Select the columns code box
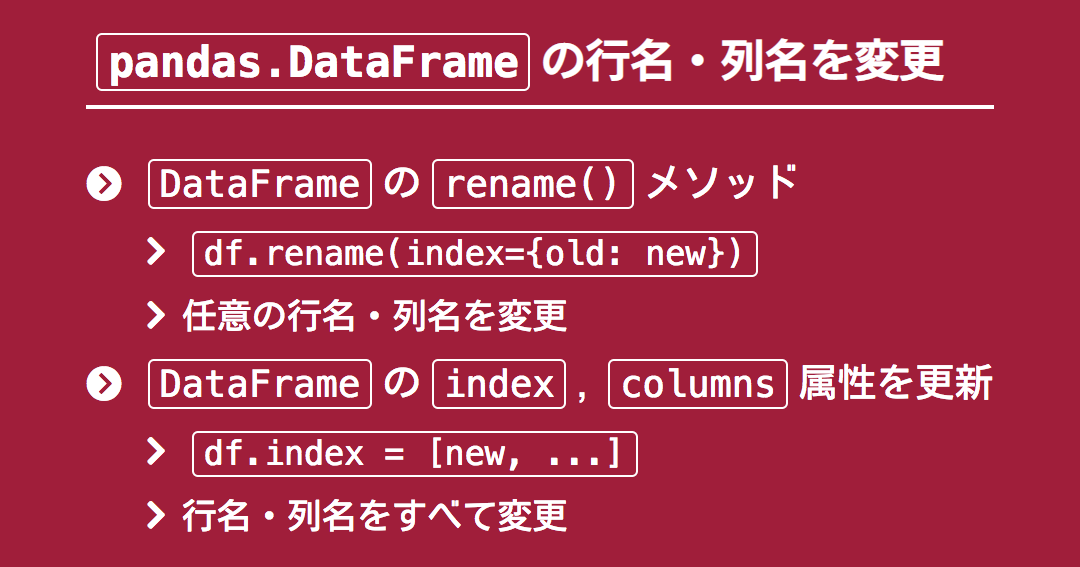This screenshot has width=1080, height=567. click(698, 384)
